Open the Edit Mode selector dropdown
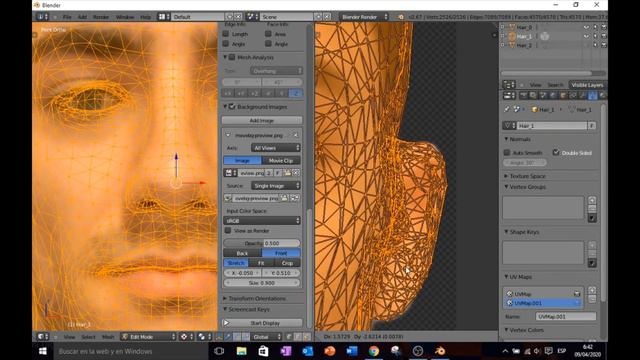The width and height of the screenshot is (640, 360). (149, 337)
